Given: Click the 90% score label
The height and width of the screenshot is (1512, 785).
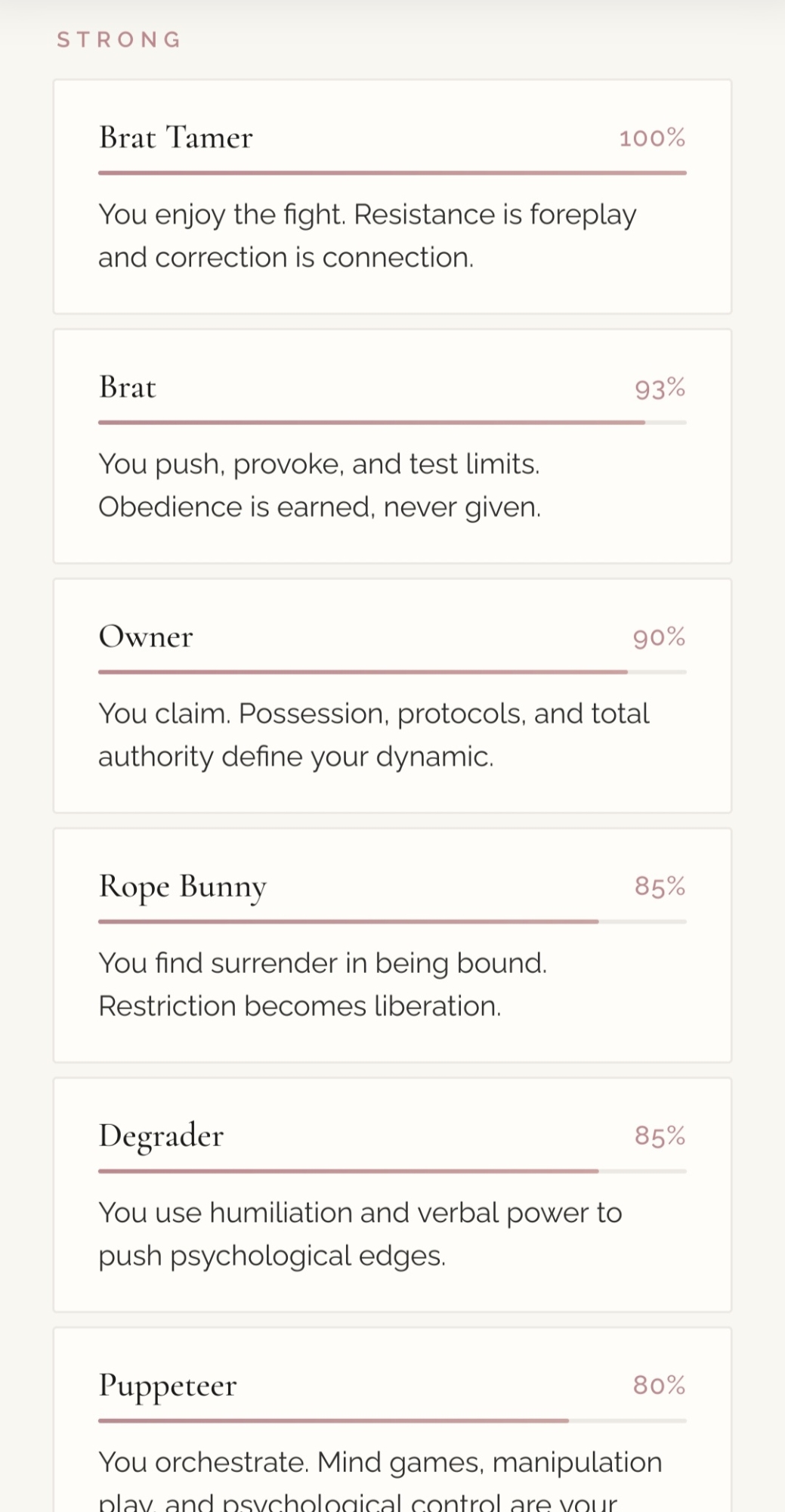Looking at the screenshot, I should 659,637.
